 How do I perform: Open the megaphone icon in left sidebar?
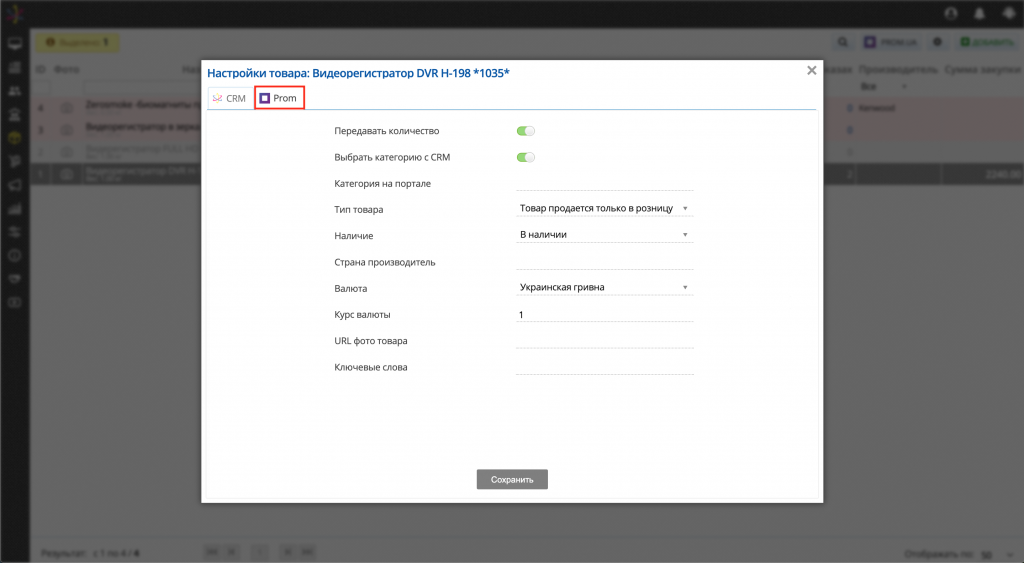click(x=14, y=185)
